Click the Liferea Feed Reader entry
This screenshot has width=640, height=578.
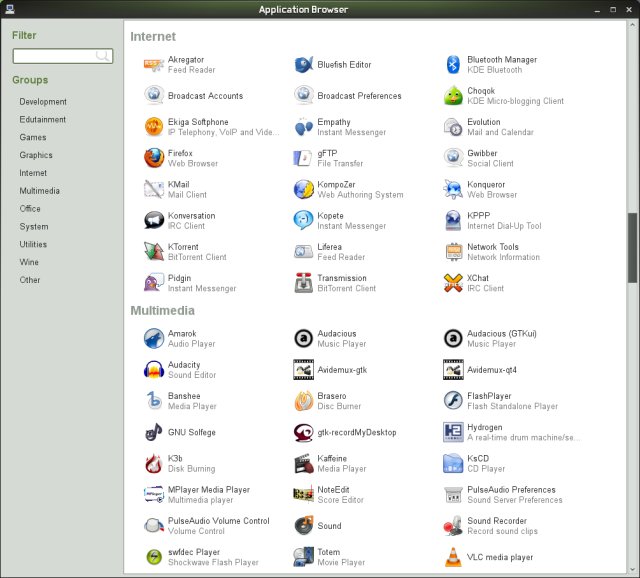click(330, 251)
